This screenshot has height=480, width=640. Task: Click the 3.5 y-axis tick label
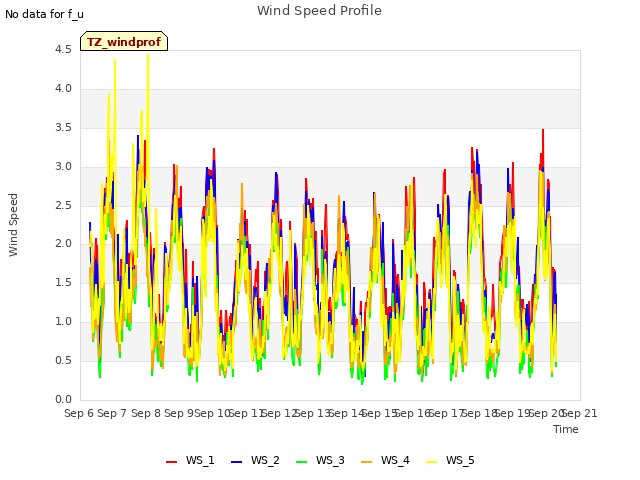(63, 128)
